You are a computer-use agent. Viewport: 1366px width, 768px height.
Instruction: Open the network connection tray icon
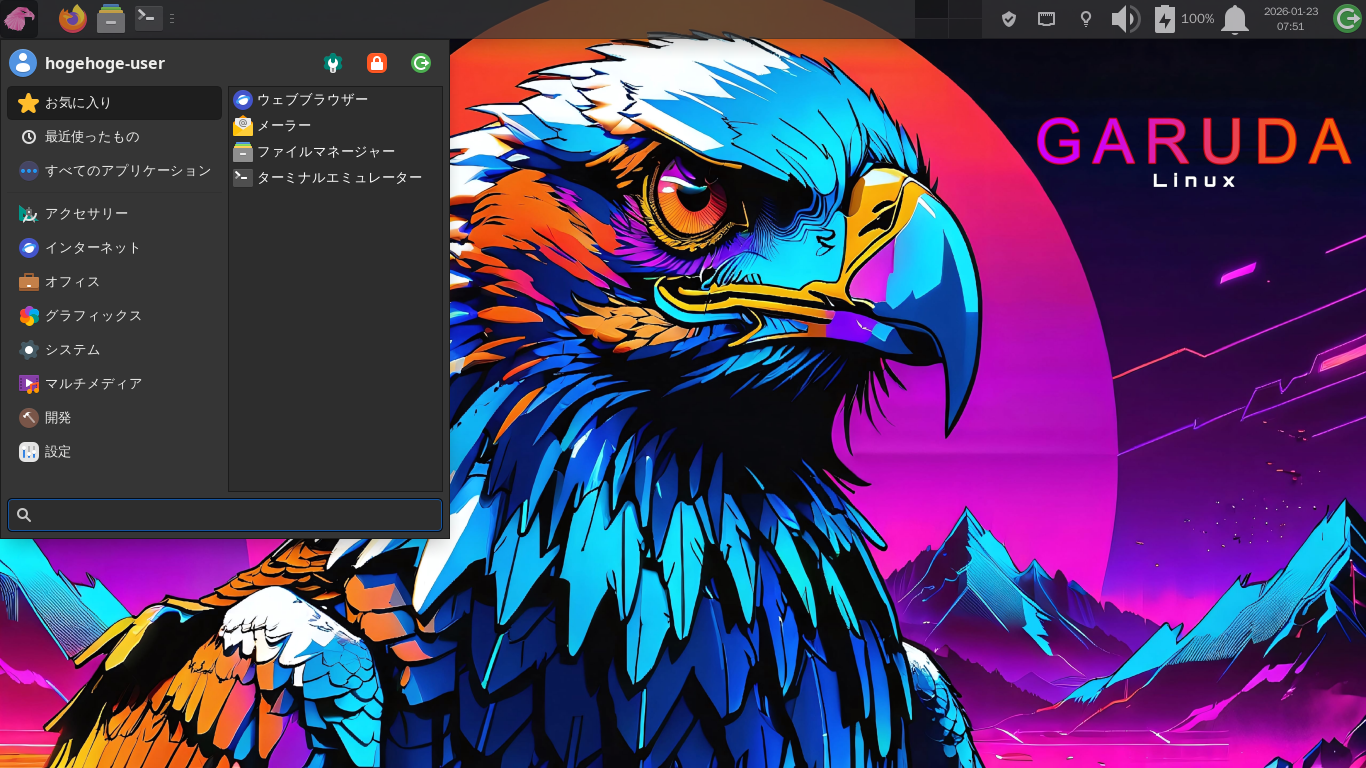[x=1047, y=19]
